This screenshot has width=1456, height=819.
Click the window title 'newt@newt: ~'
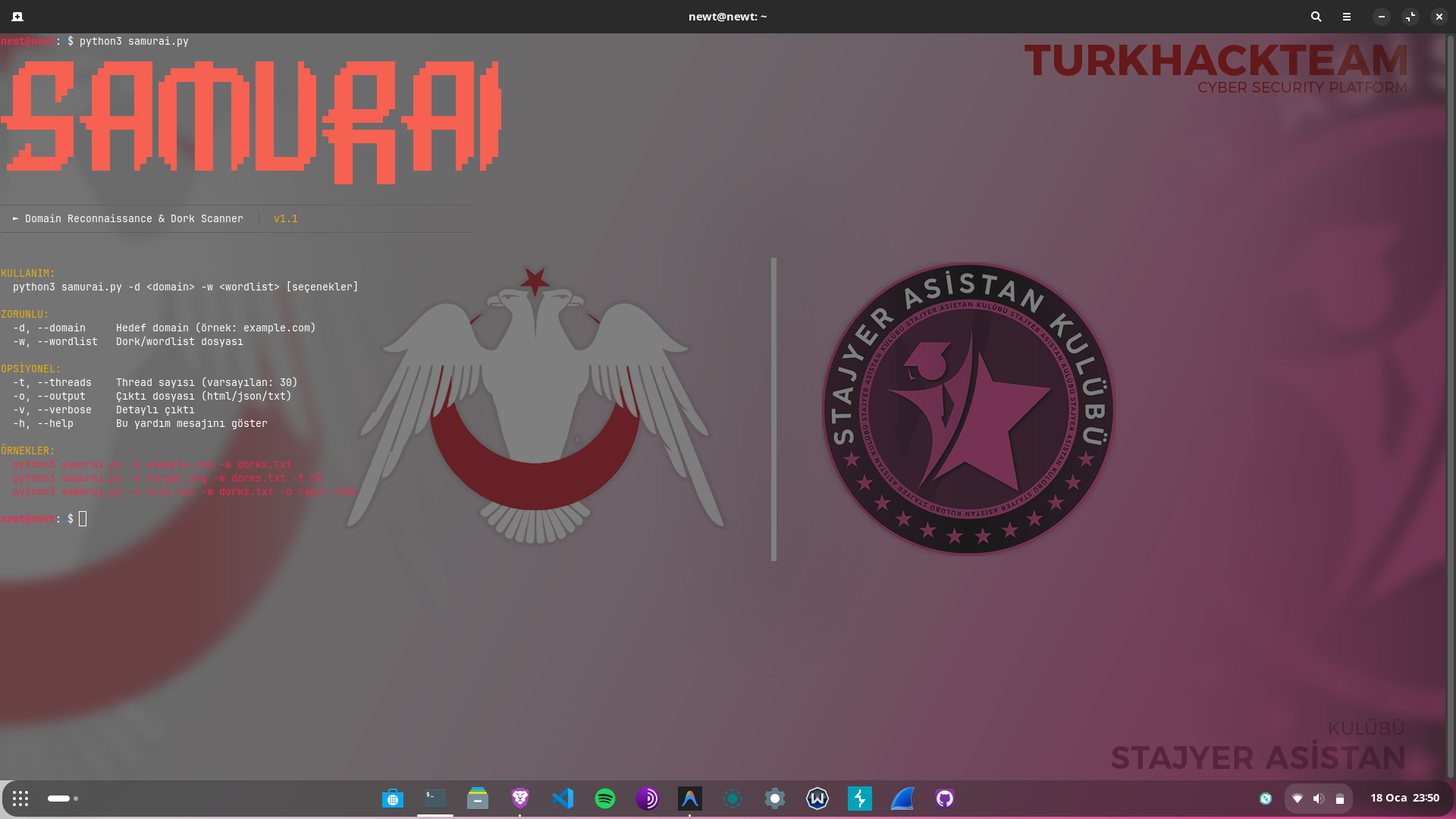728,17
